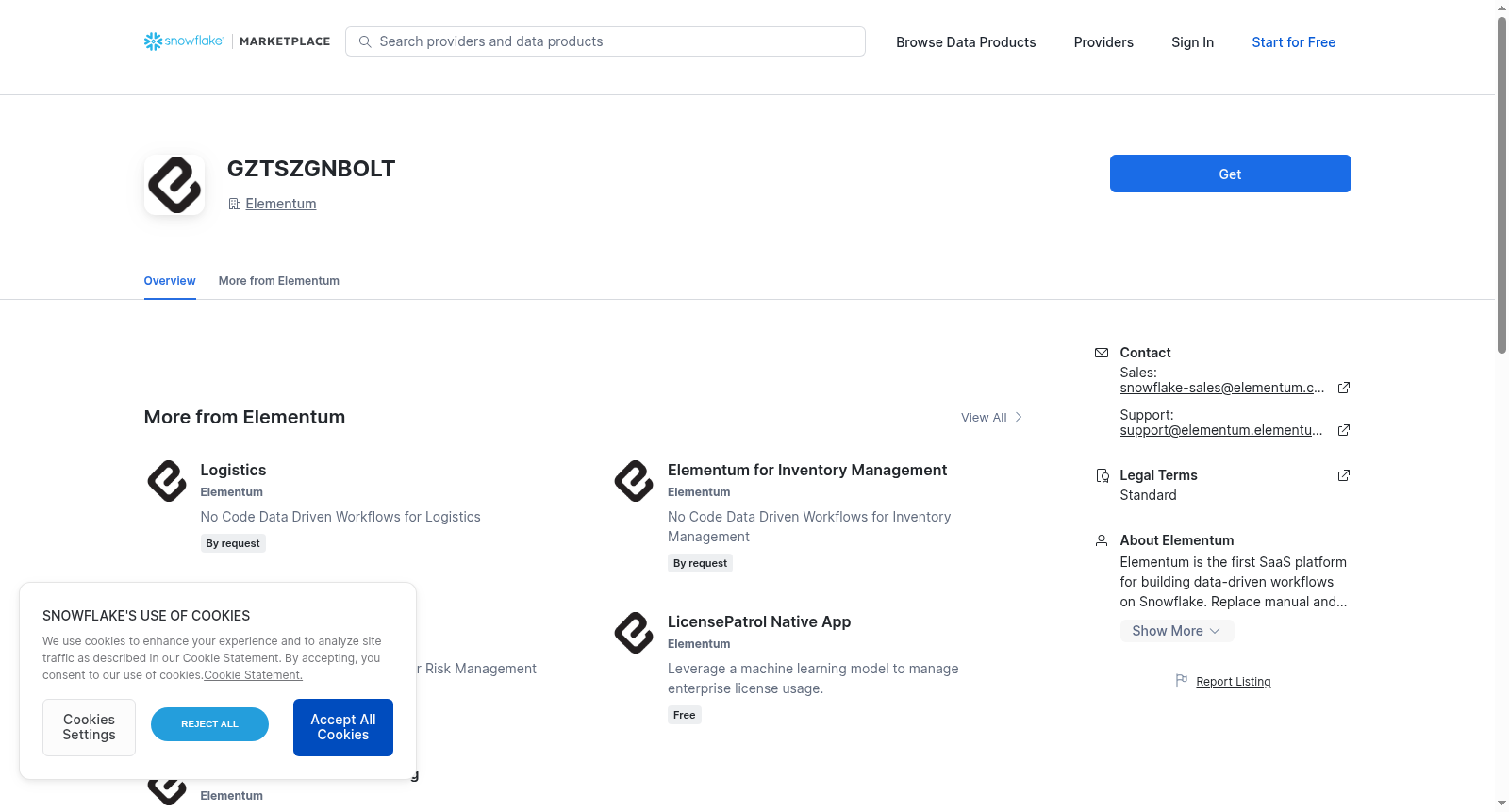Viewport: 1509px width, 812px height.
Task: Click the Logistics product logo
Action: [x=167, y=481]
